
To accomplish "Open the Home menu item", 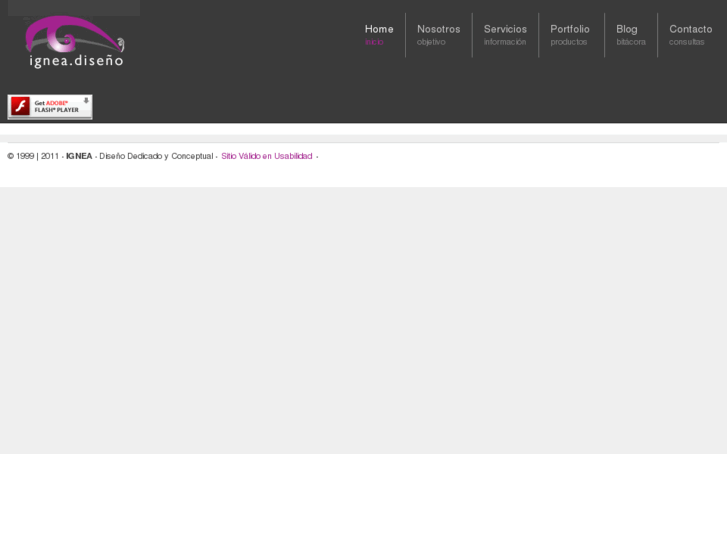I will point(379,35).
